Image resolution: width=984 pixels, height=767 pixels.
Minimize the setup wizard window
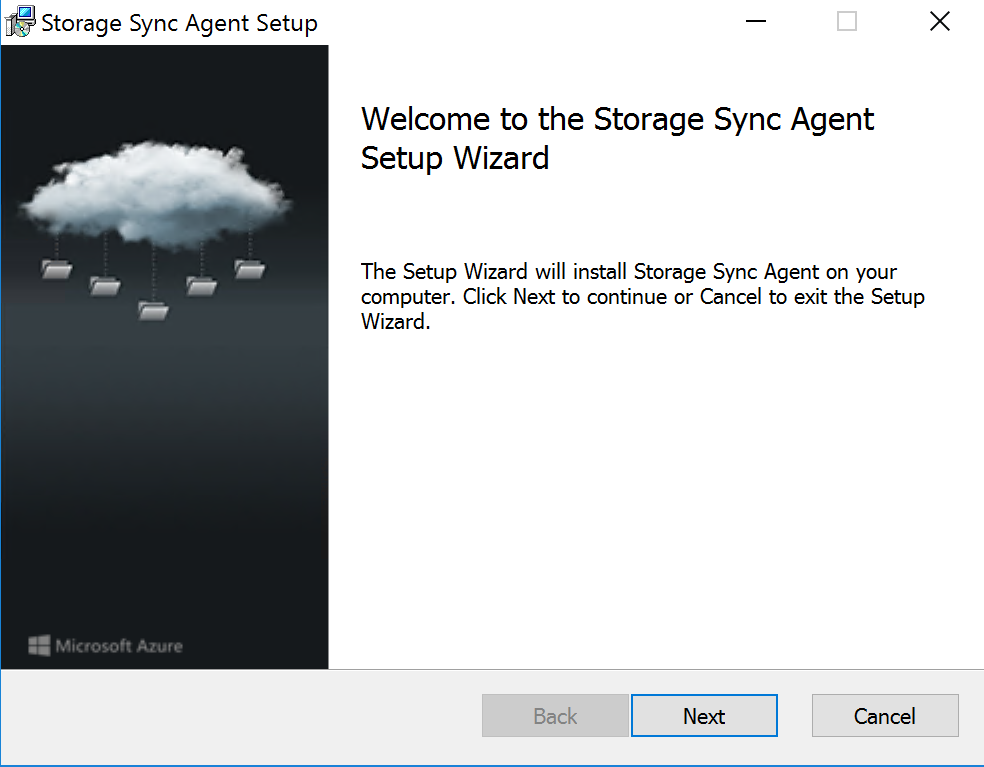756,22
